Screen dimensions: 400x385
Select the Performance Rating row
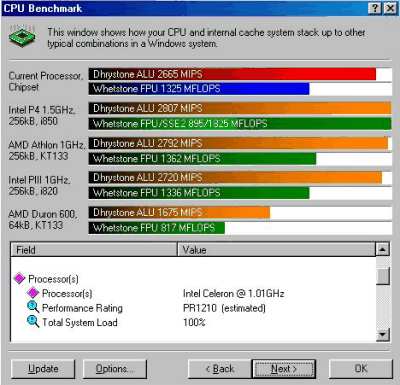pyautogui.click(x=193, y=308)
